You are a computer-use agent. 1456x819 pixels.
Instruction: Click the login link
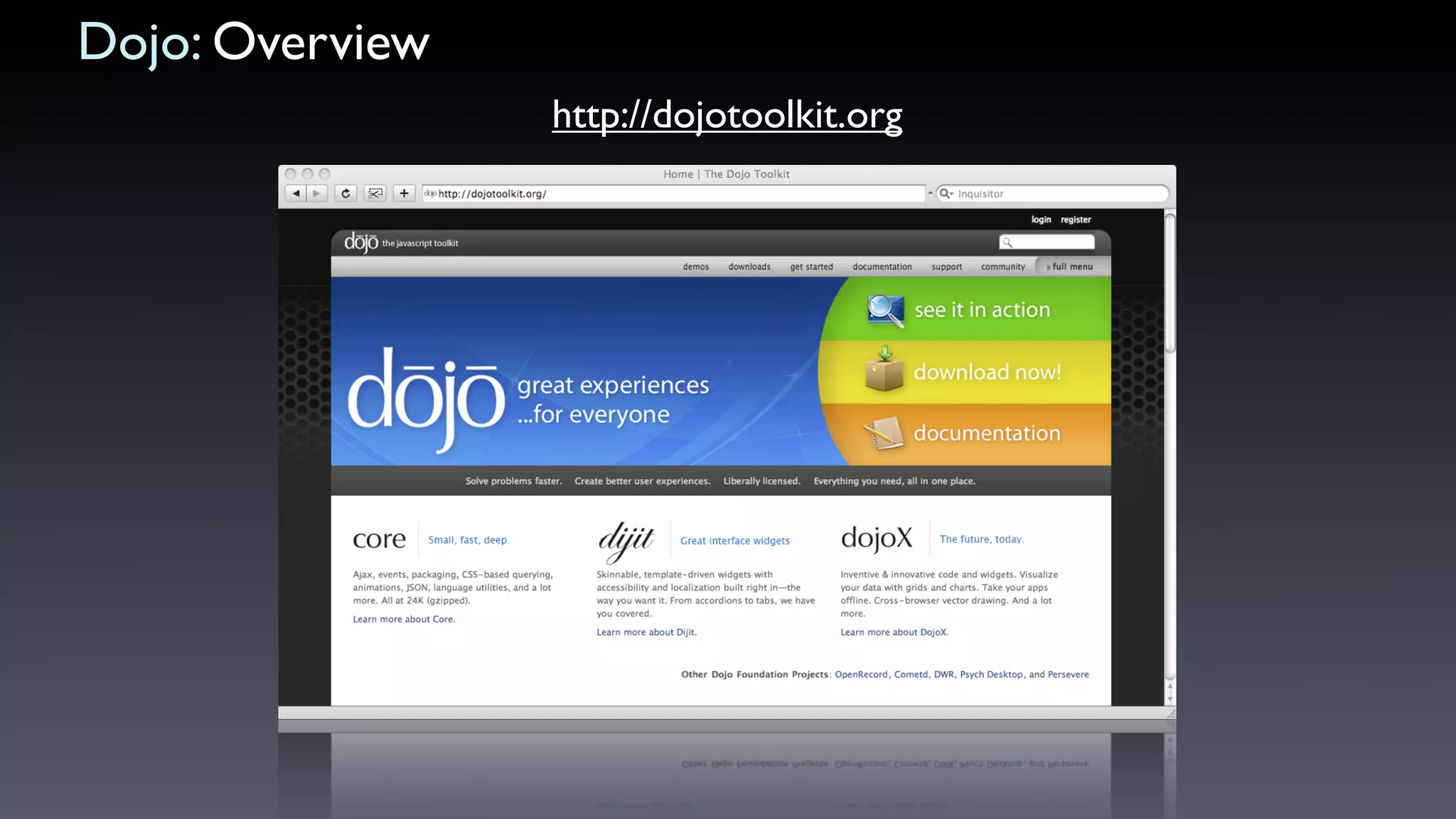click(1041, 220)
